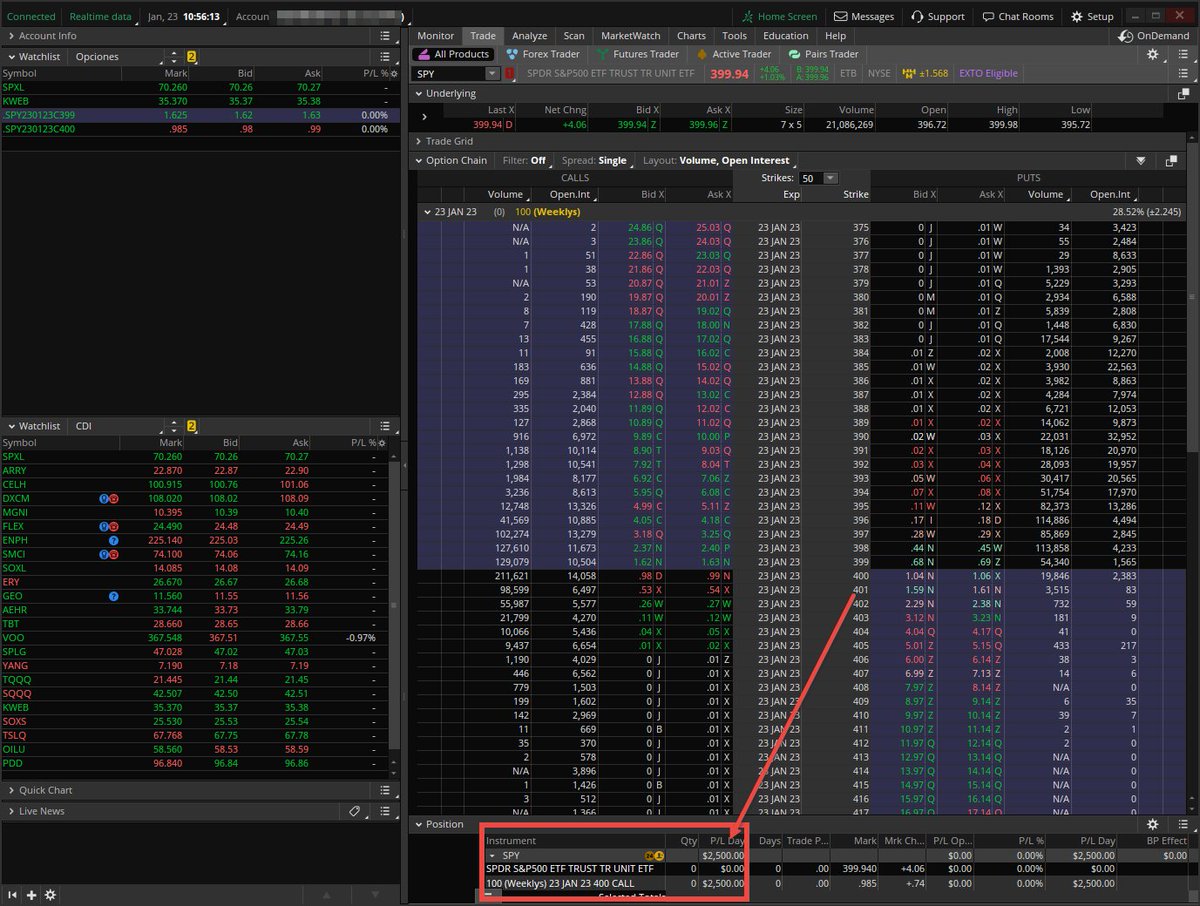The image size is (1200, 906).
Task: Detach the Underlying section
Action: tap(1184, 93)
